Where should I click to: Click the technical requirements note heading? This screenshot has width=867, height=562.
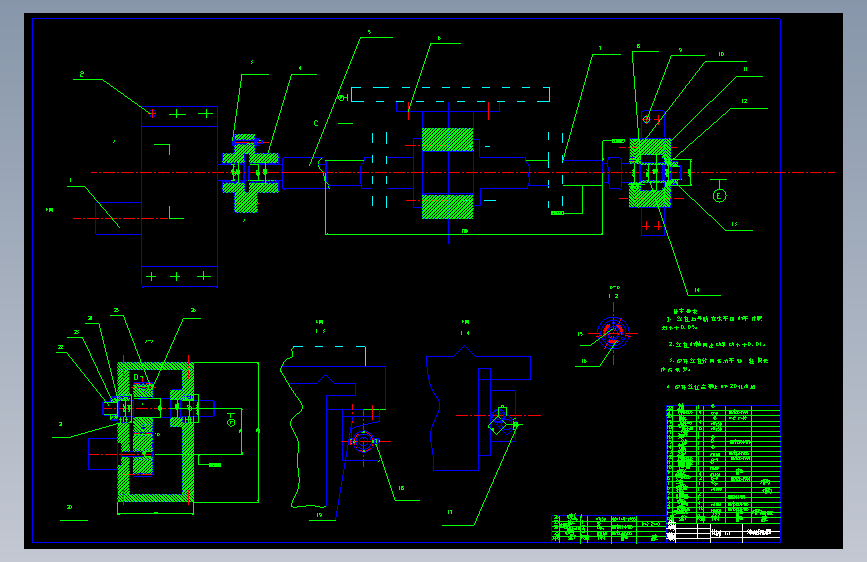pos(686,311)
